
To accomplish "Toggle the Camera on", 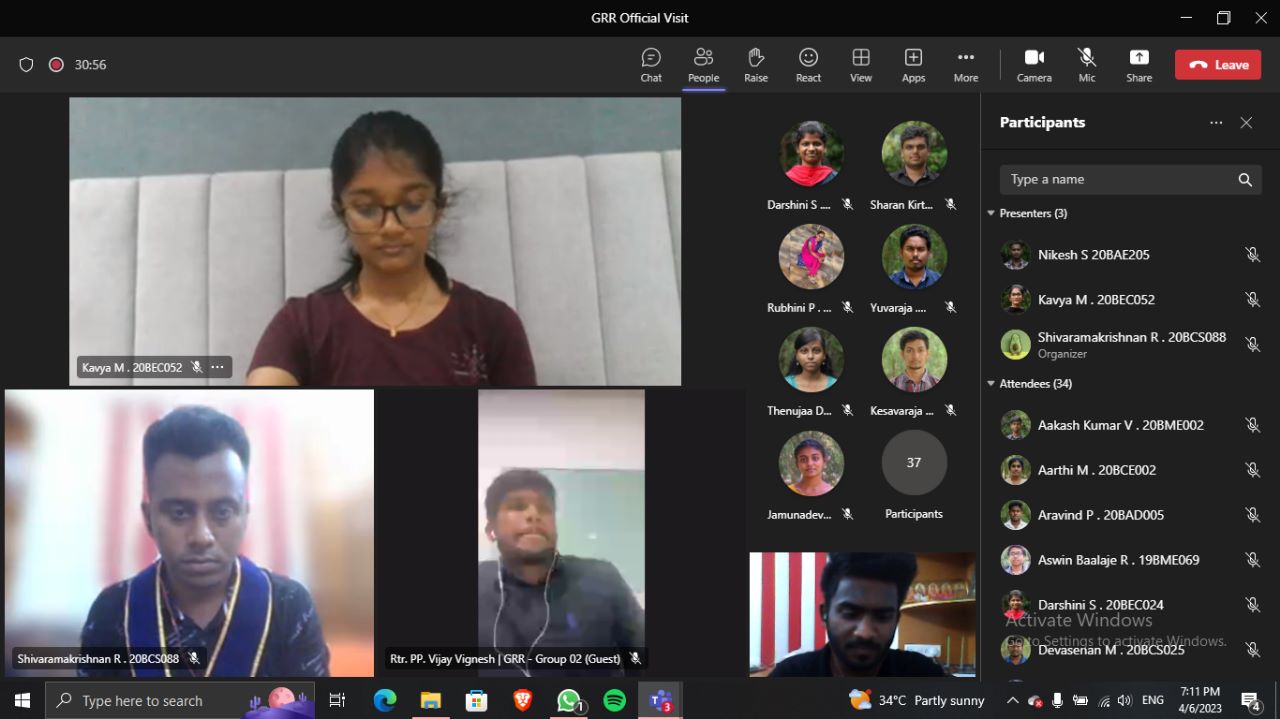I will [x=1034, y=65].
